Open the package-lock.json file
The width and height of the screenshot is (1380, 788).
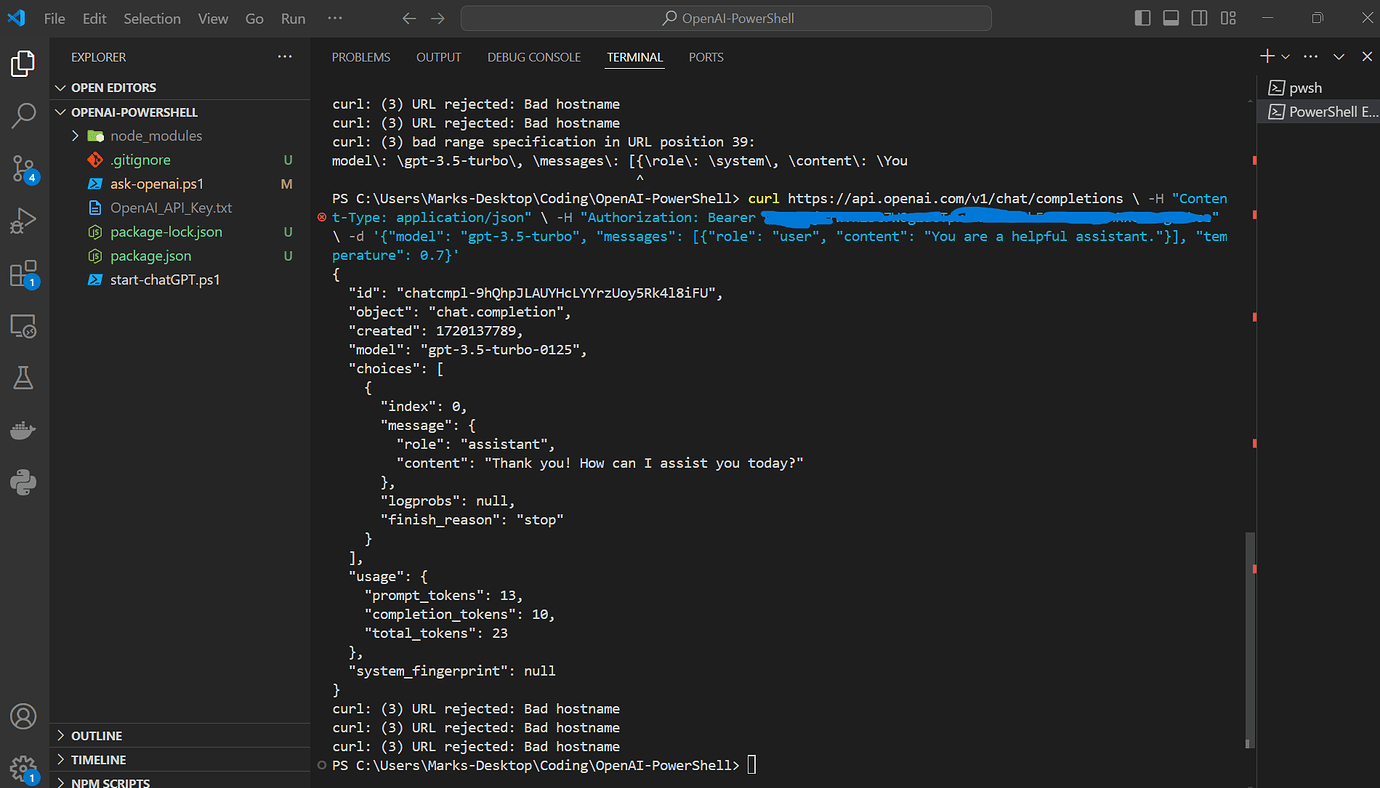coord(180,232)
